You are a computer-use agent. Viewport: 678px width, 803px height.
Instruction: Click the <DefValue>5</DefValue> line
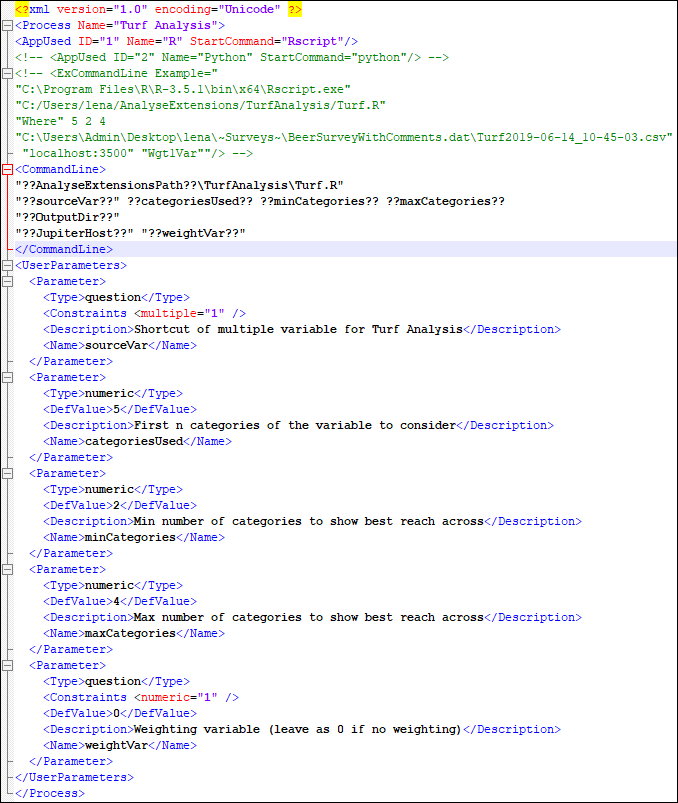pyautogui.click(x=120, y=410)
